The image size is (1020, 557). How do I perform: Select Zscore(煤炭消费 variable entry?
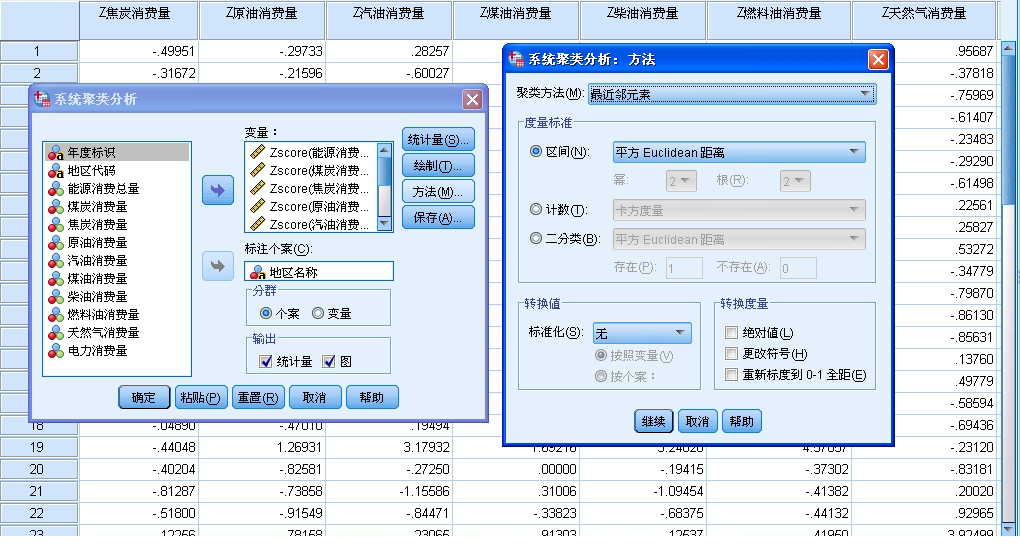click(x=312, y=170)
